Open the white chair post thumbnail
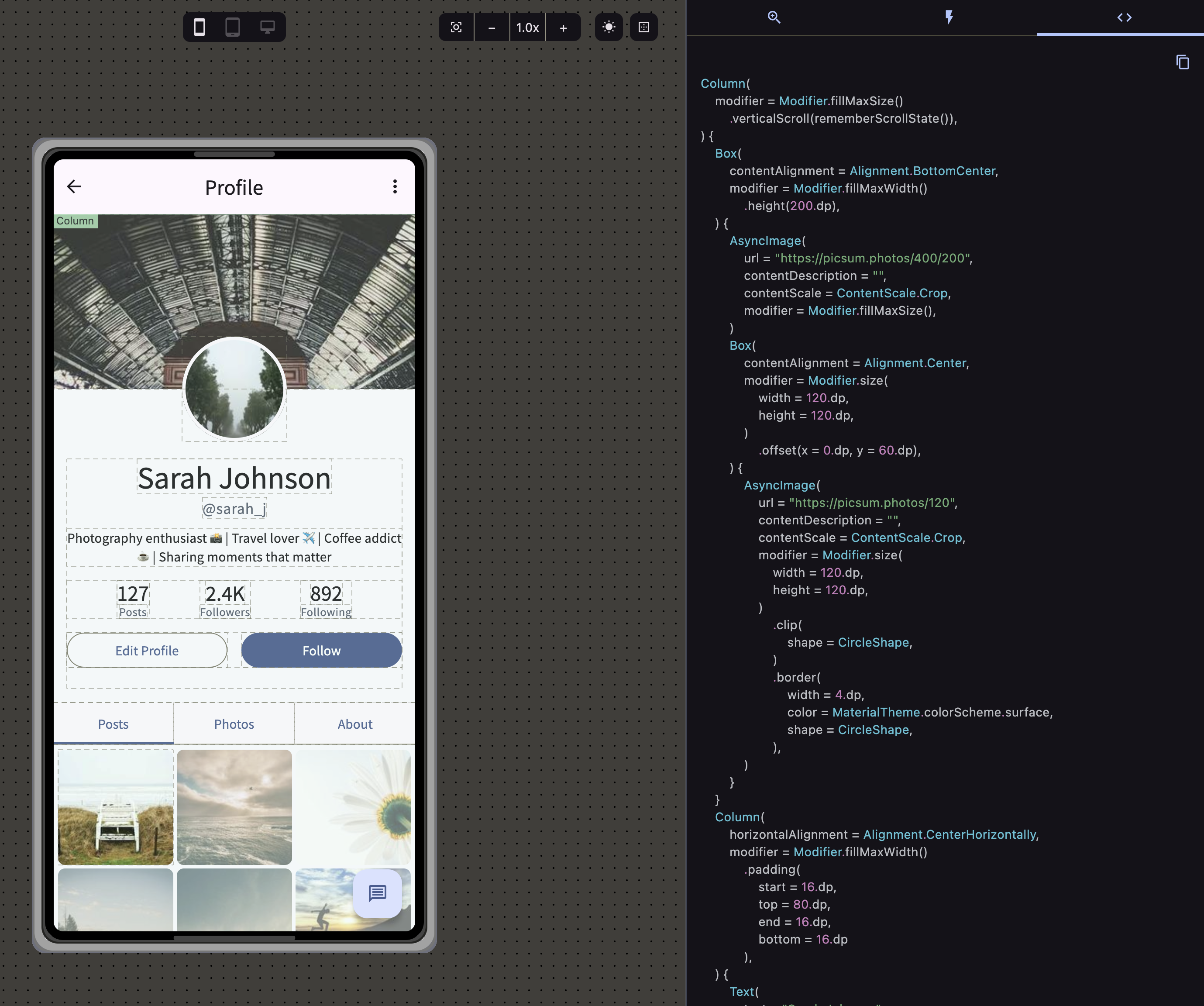The width and height of the screenshot is (1204, 1006). point(115,807)
